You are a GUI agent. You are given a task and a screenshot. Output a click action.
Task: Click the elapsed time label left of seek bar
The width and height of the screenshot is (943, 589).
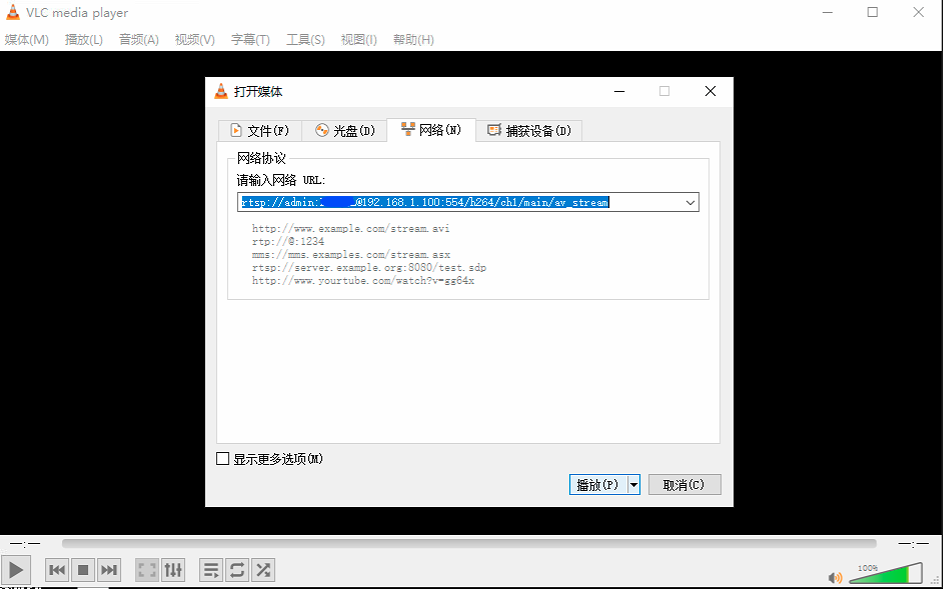pos(25,544)
